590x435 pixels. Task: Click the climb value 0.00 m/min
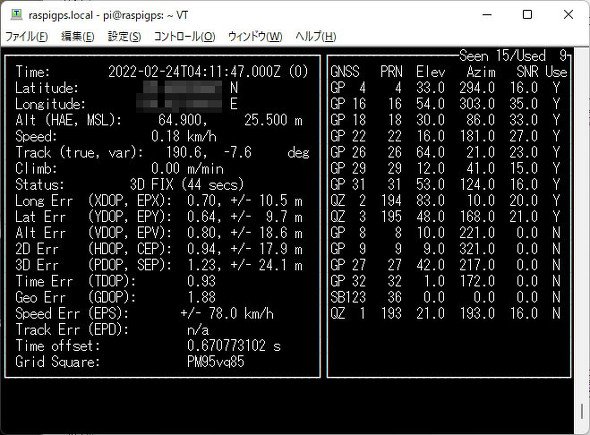[187, 169]
